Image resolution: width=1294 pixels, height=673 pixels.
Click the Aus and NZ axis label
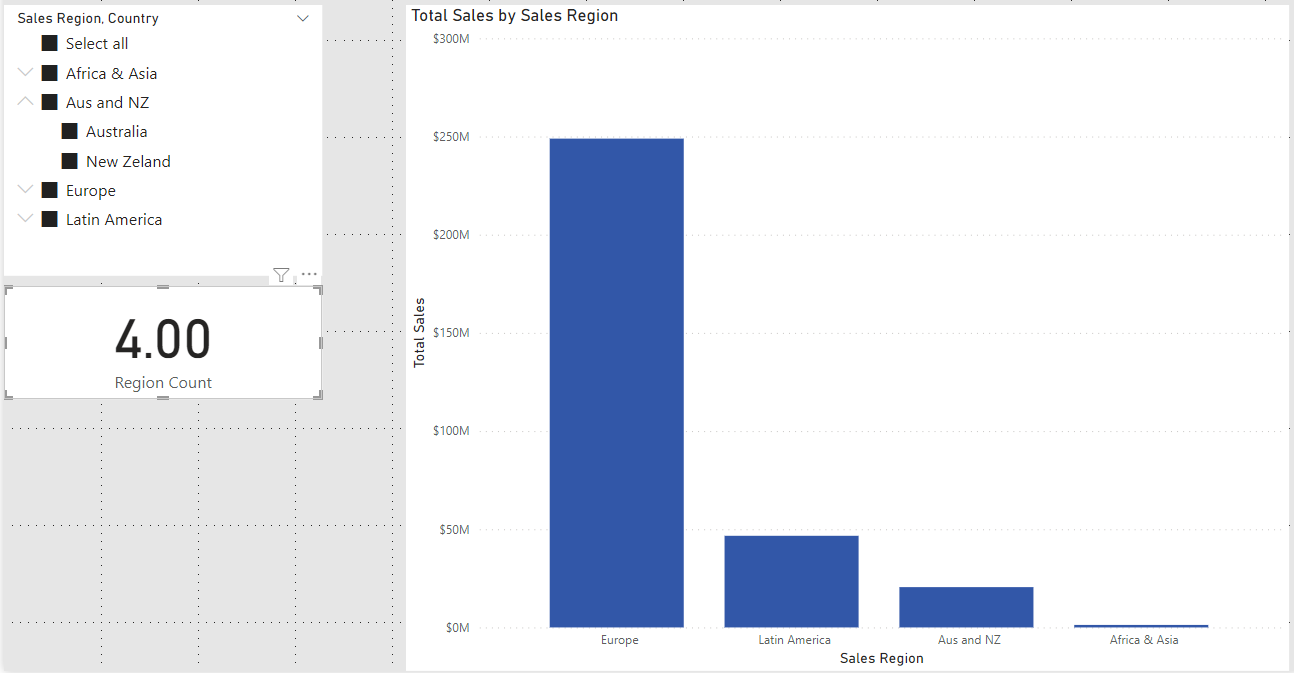pyautogui.click(x=969, y=640)
